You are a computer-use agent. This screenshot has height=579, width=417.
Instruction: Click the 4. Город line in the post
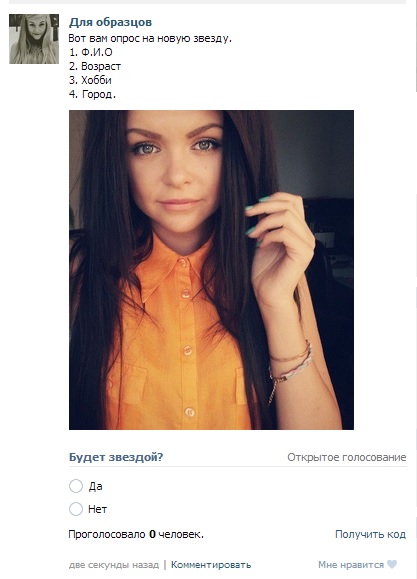pyautogui.click(x=92, y=94)
